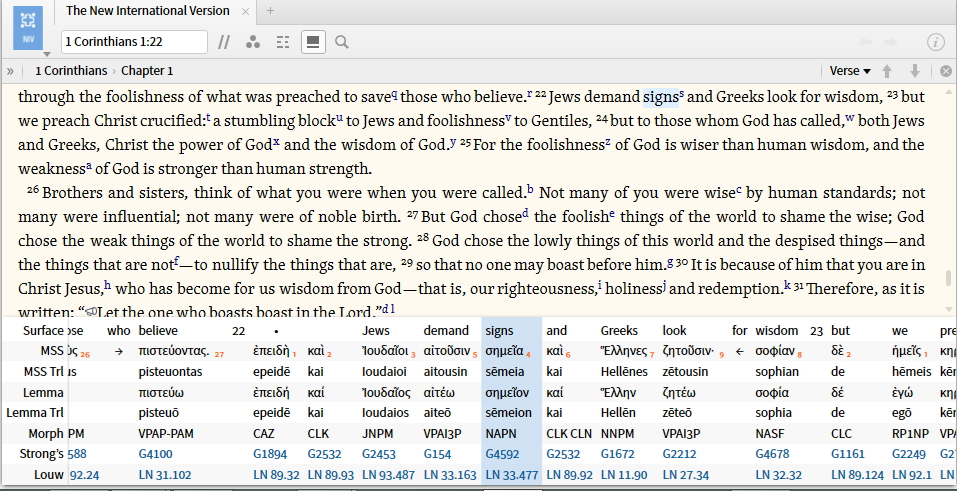This screenshot has width=957, height=491.
Task: Go forward with the right arrow
Action: (x=890, y=42)
